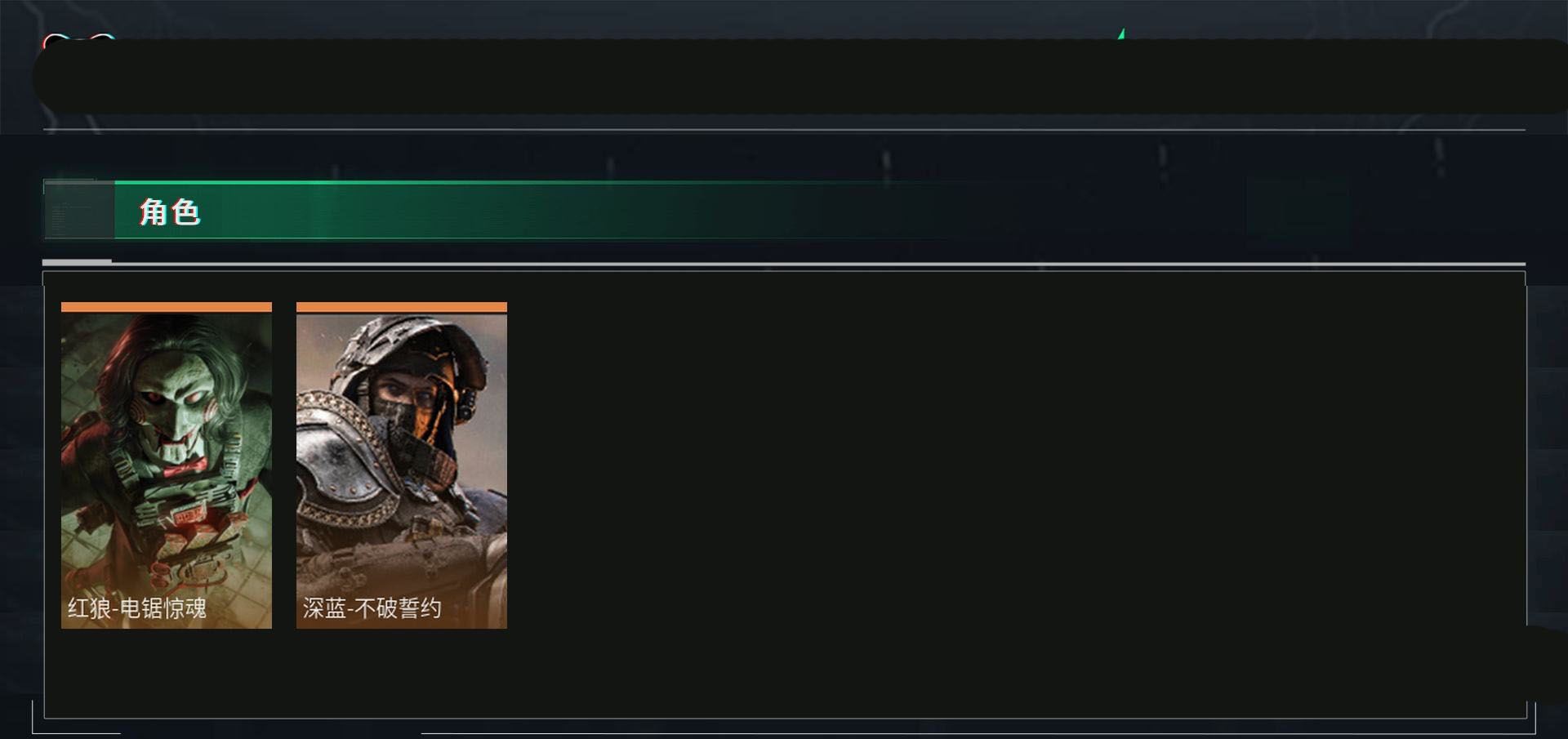Click the grey icon left of 角色
Viewport: 1568px width, 739px height.
tap(79, 211)
